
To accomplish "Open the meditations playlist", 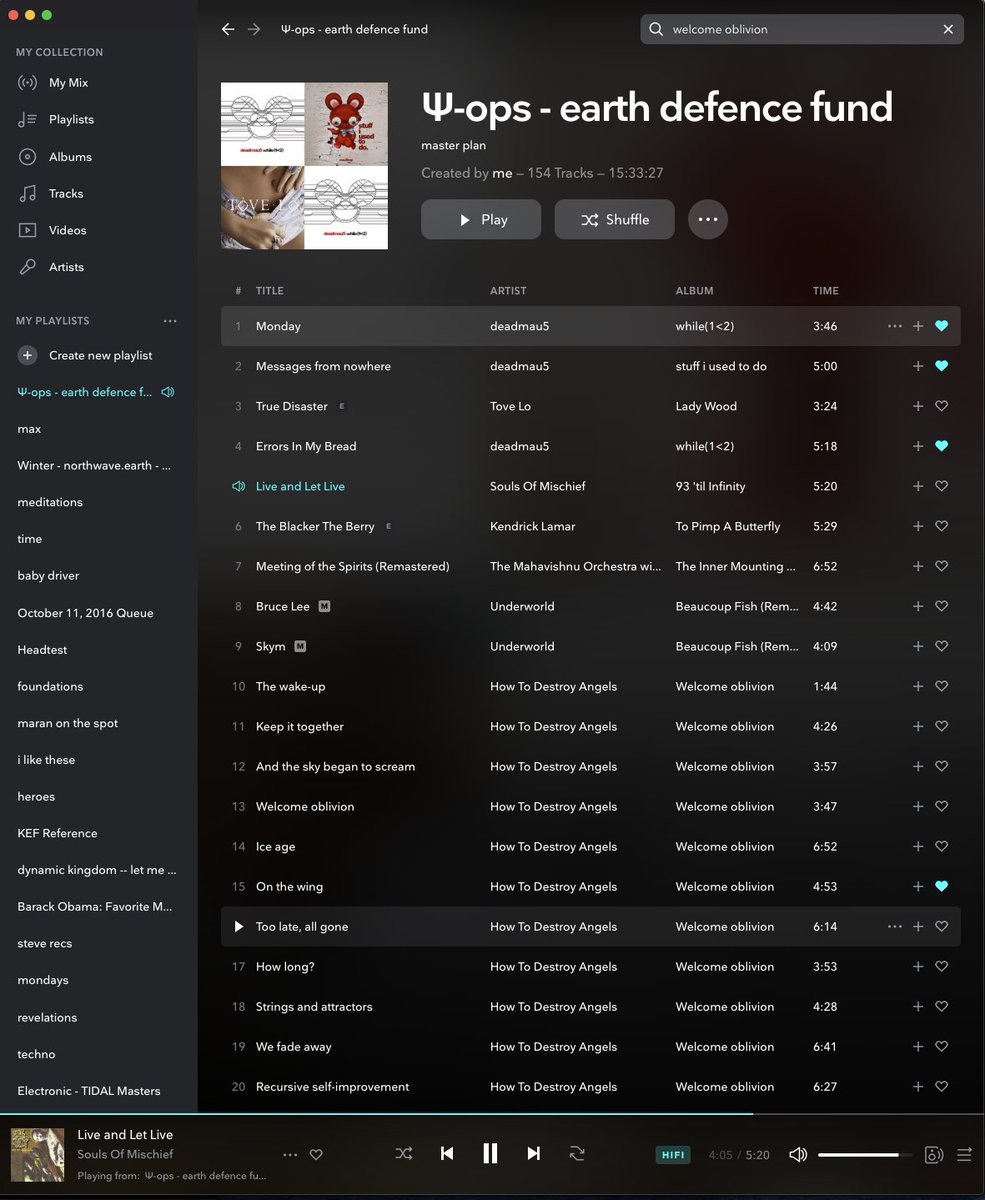I will point(50,502).
